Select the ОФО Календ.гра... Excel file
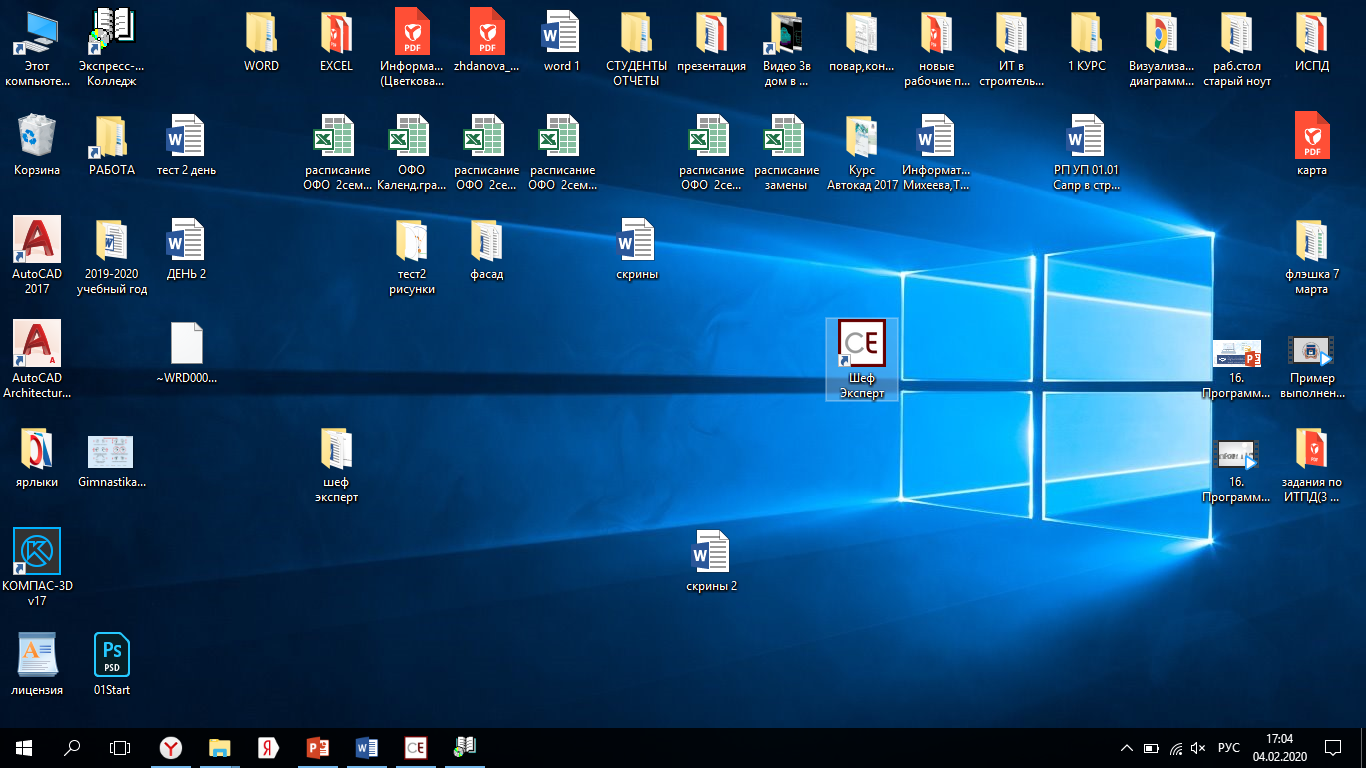This screenshot has height=768, width=1366. coord(412,152)
